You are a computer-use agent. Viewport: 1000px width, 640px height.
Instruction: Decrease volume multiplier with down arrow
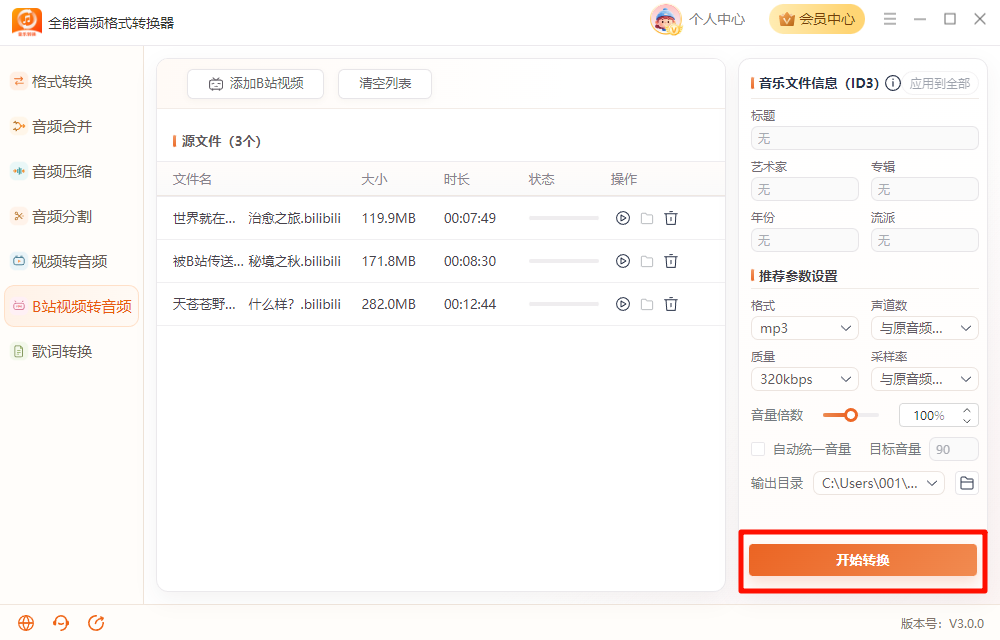967,420
